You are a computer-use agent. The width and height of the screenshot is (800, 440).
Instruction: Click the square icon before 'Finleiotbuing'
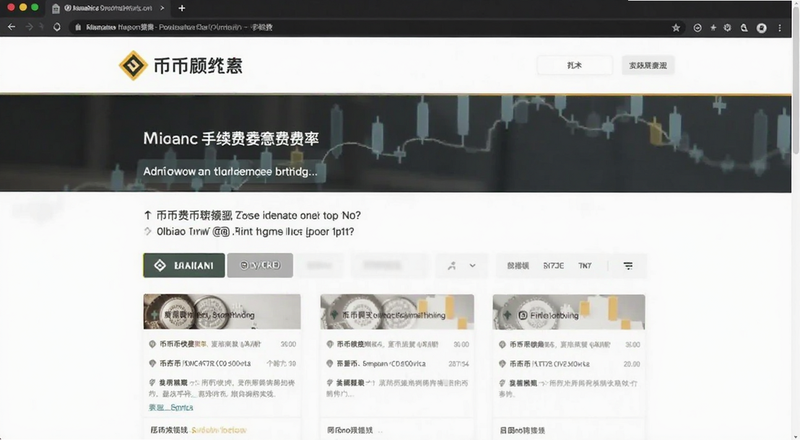pos(522,315)
